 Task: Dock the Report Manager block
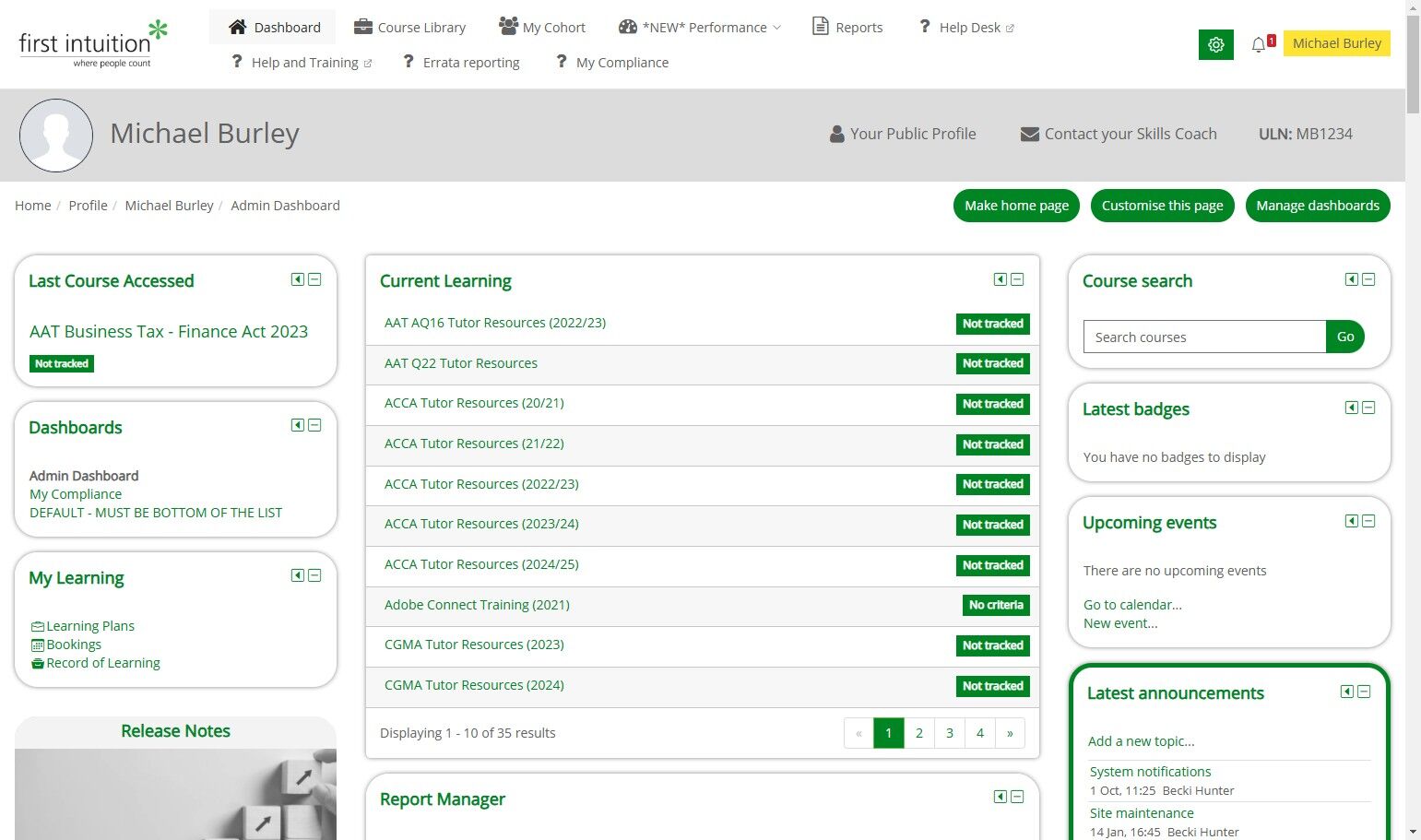[x=1001, y=797]
